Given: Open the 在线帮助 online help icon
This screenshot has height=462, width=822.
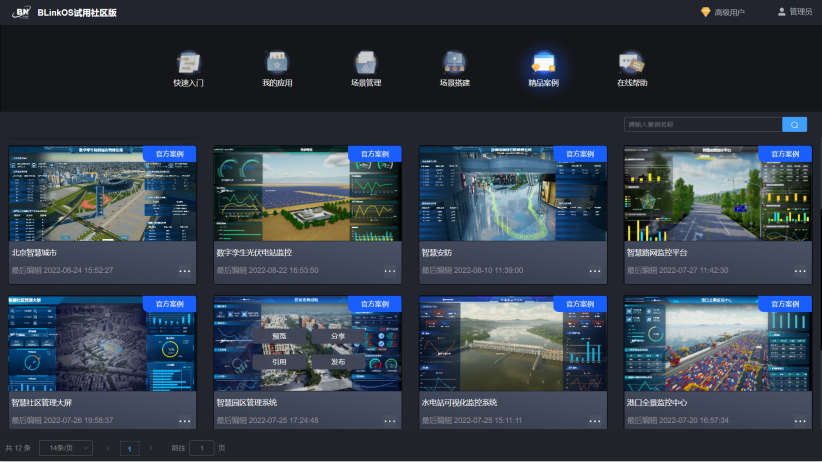Looking at the screenshot, I should coord(632,63).
